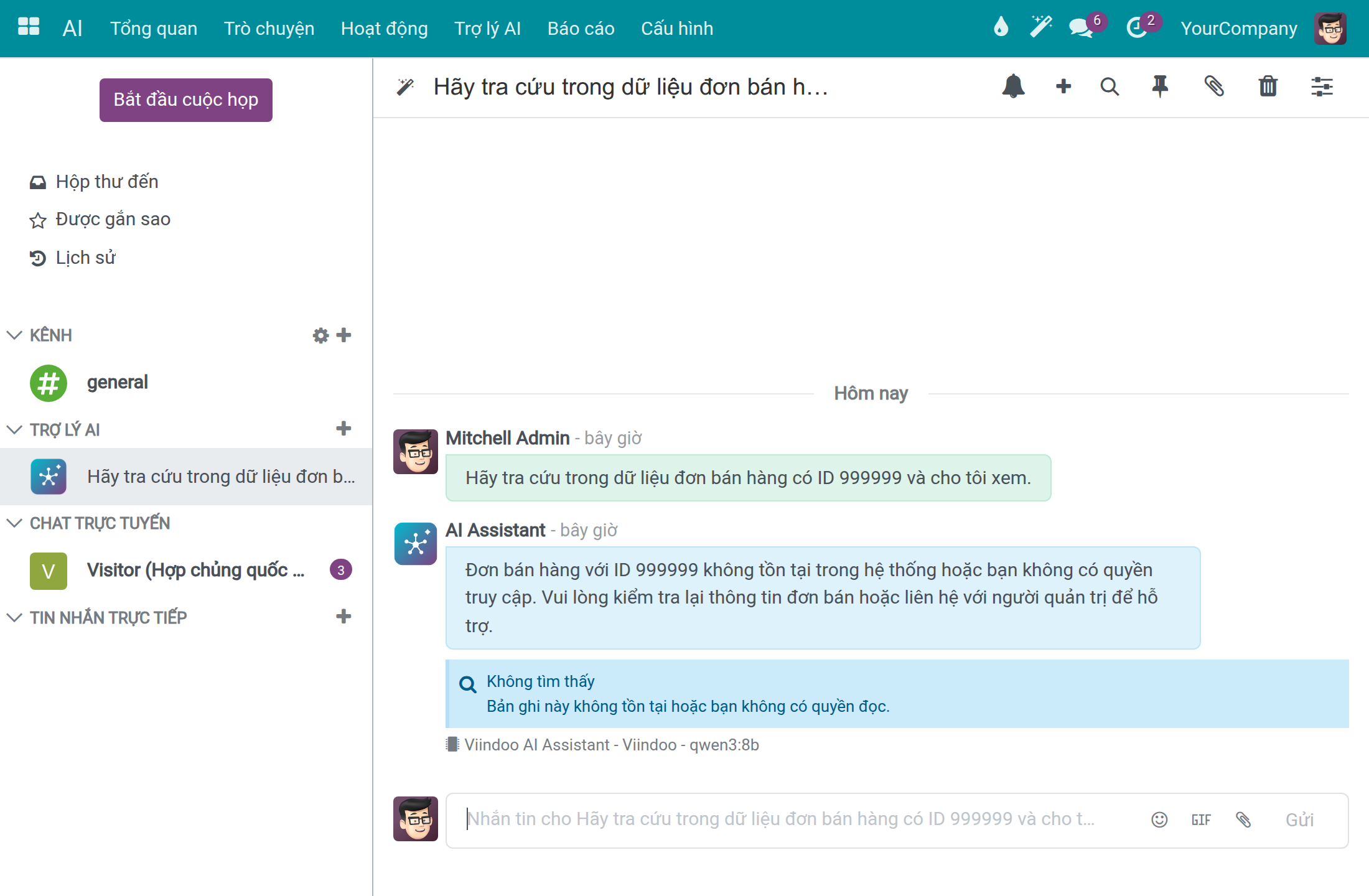Open the Báo cáo menu

(x=581, y=29)
